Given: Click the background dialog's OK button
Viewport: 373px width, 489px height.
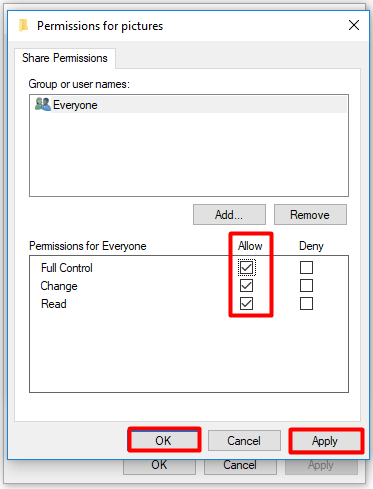Looking at the screenshot, I should pyautogui.click(x=159, y=467).
